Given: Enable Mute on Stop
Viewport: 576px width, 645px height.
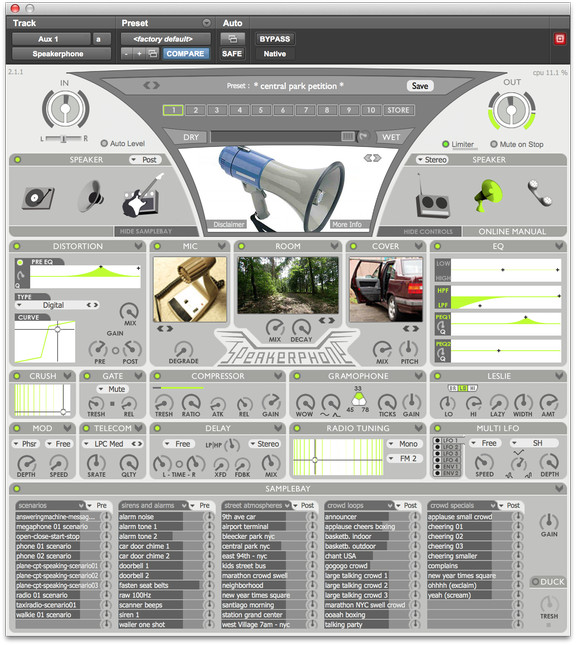Looking at the screenshot, I should [x=494, y=144].
